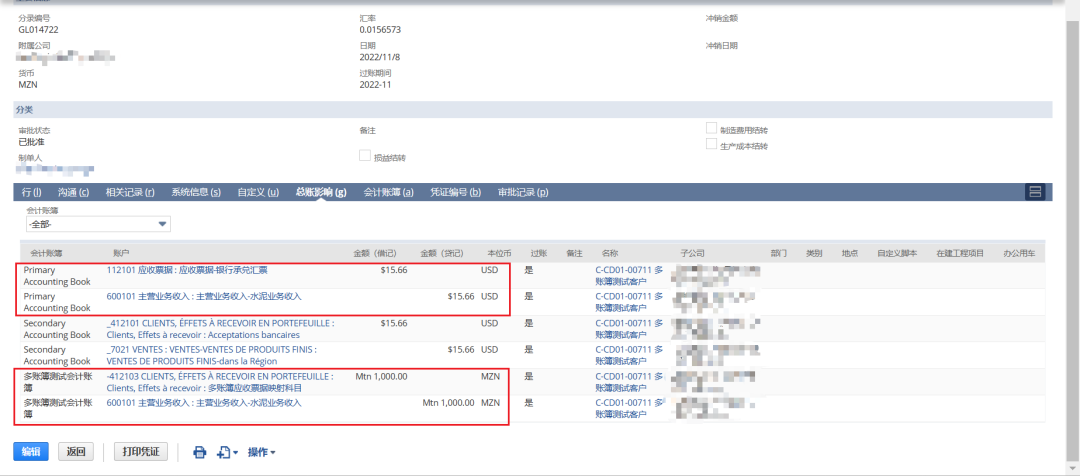Viewport: 1080px width, 476px height.
Task: Open account link _412101 CLIENTS, EFFETS À RECEVOIR
Action: 220,329
